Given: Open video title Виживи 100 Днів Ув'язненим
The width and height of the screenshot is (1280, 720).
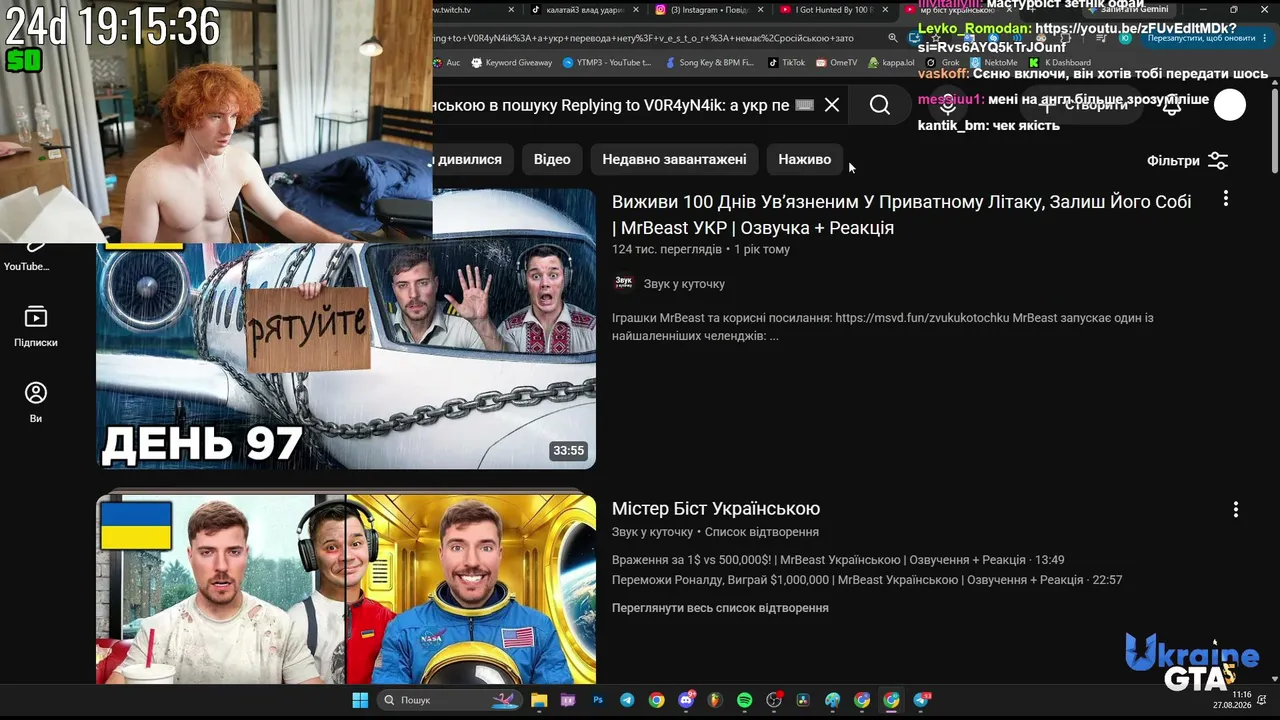Looking at the screenshot, I should [902, 214].
